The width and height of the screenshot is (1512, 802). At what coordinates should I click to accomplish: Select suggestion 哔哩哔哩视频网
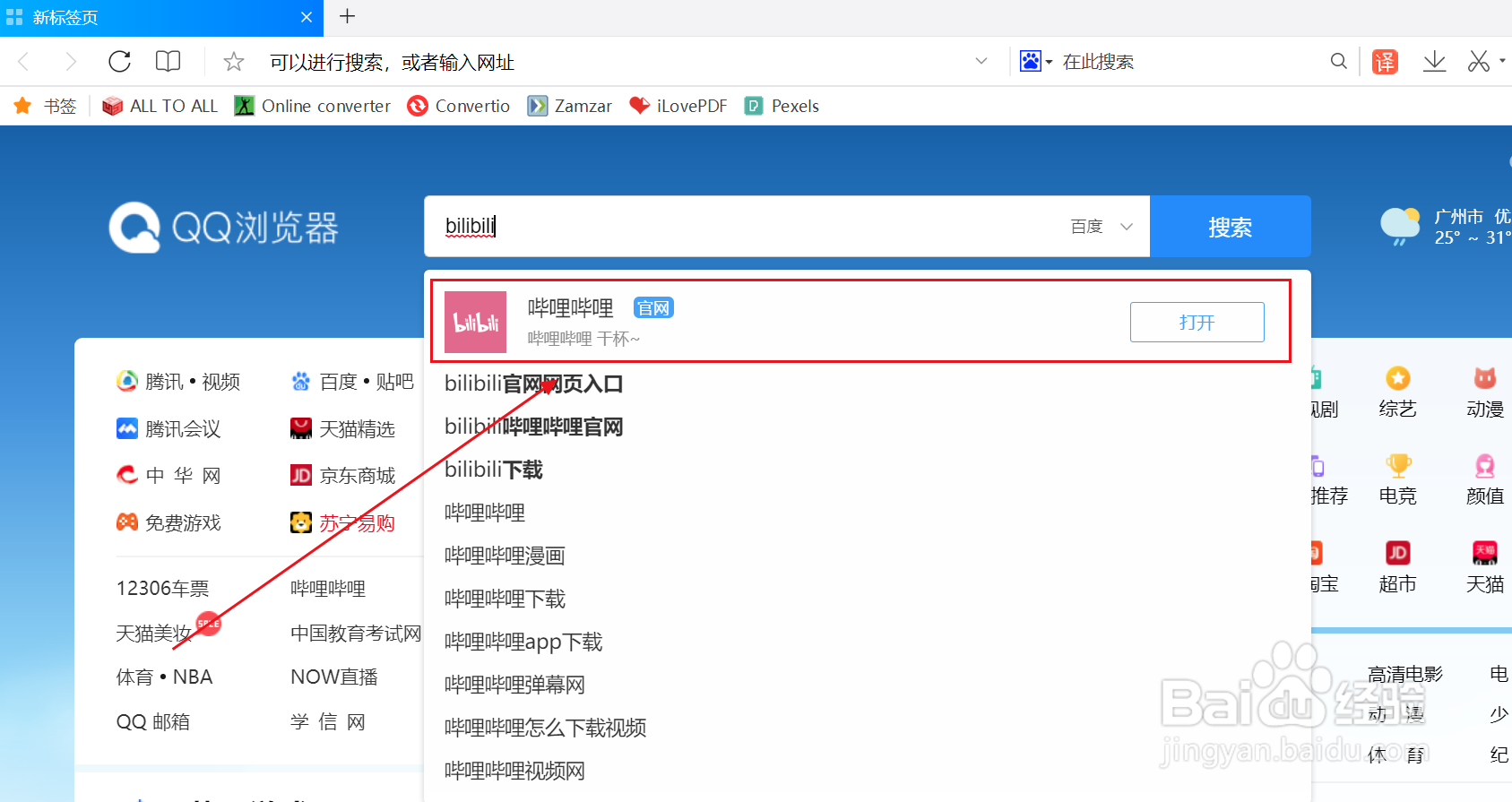pos(514,771)
